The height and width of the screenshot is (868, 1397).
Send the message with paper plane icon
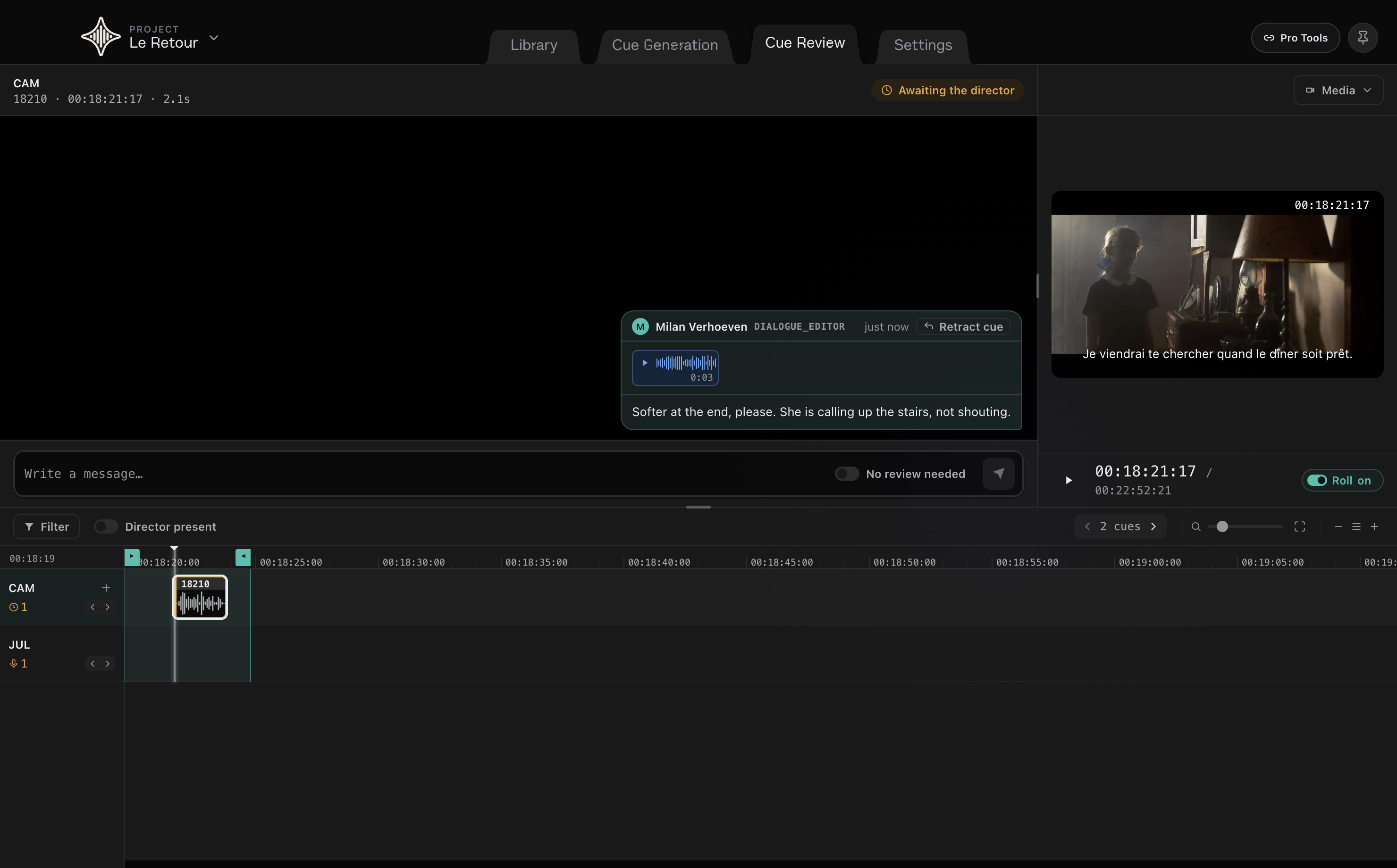pyautogui.click(x=999, y=474)
